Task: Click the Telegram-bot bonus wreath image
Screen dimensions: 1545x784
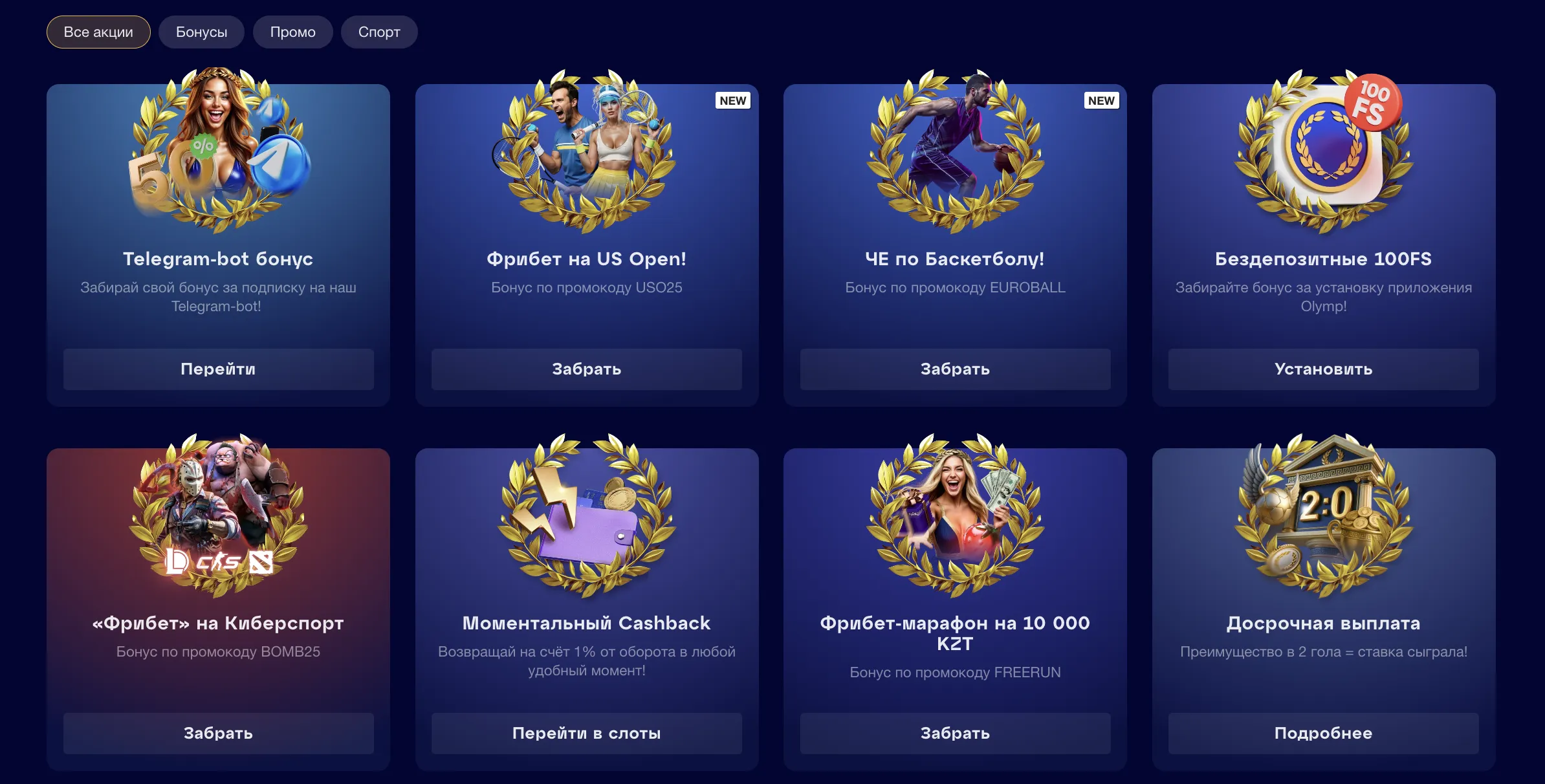Action: [218, 150]
